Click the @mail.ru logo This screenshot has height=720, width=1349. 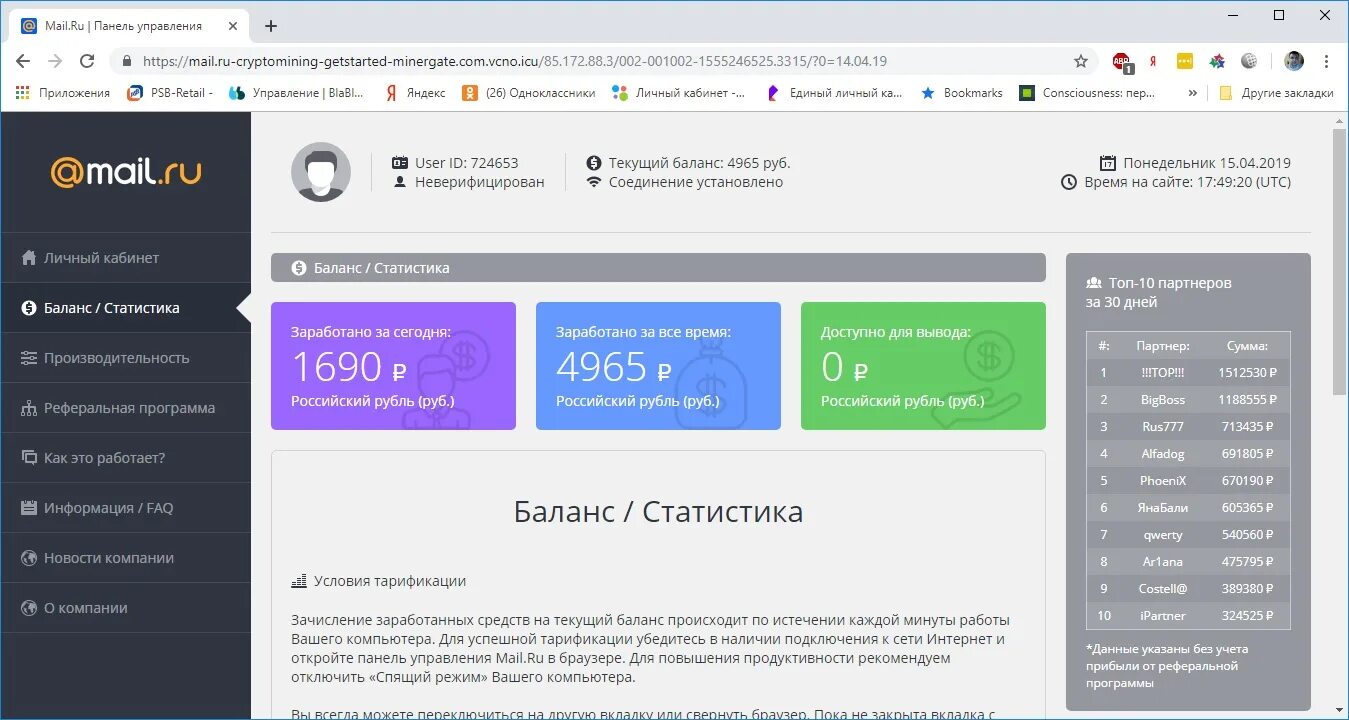(126, 171)
